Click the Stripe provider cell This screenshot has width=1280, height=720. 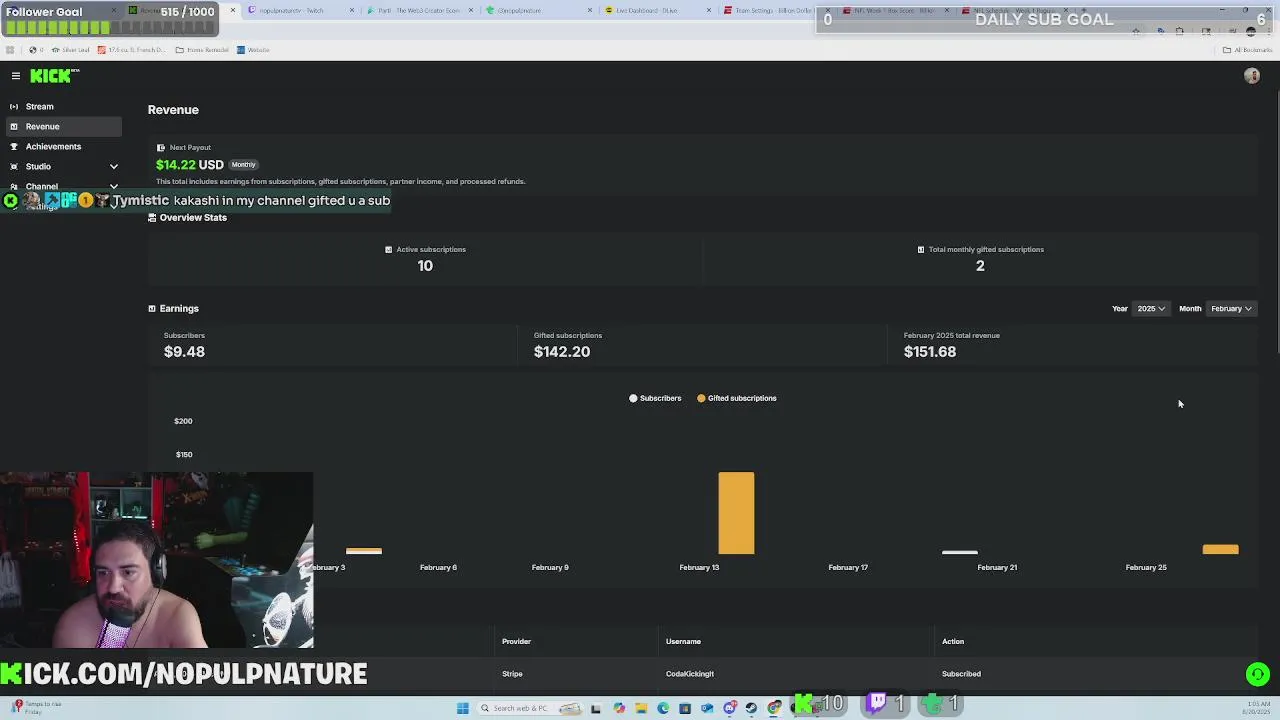(512, 674)
